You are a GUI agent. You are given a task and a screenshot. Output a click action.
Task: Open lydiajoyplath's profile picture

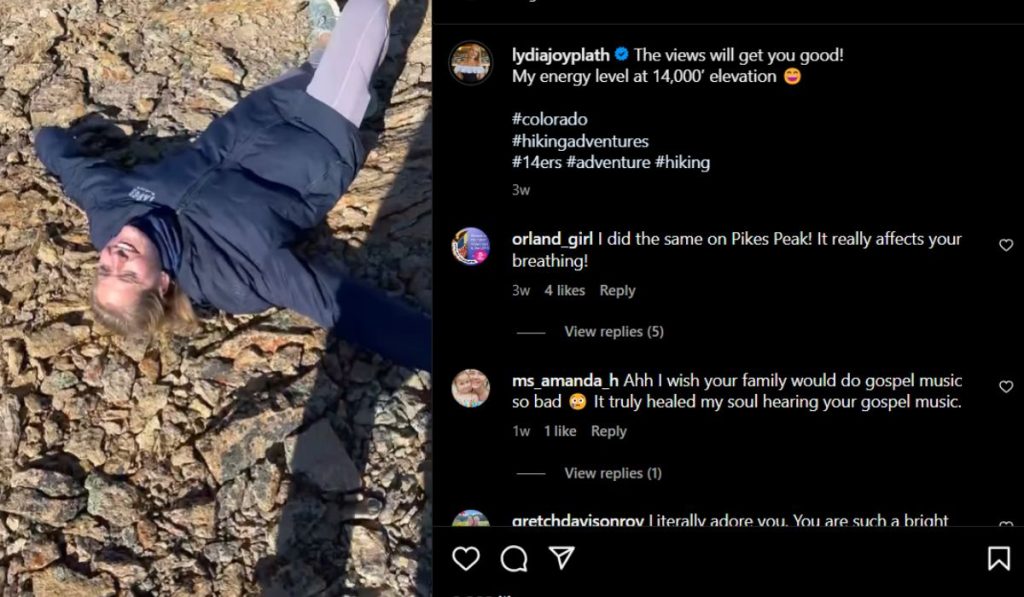470,62
